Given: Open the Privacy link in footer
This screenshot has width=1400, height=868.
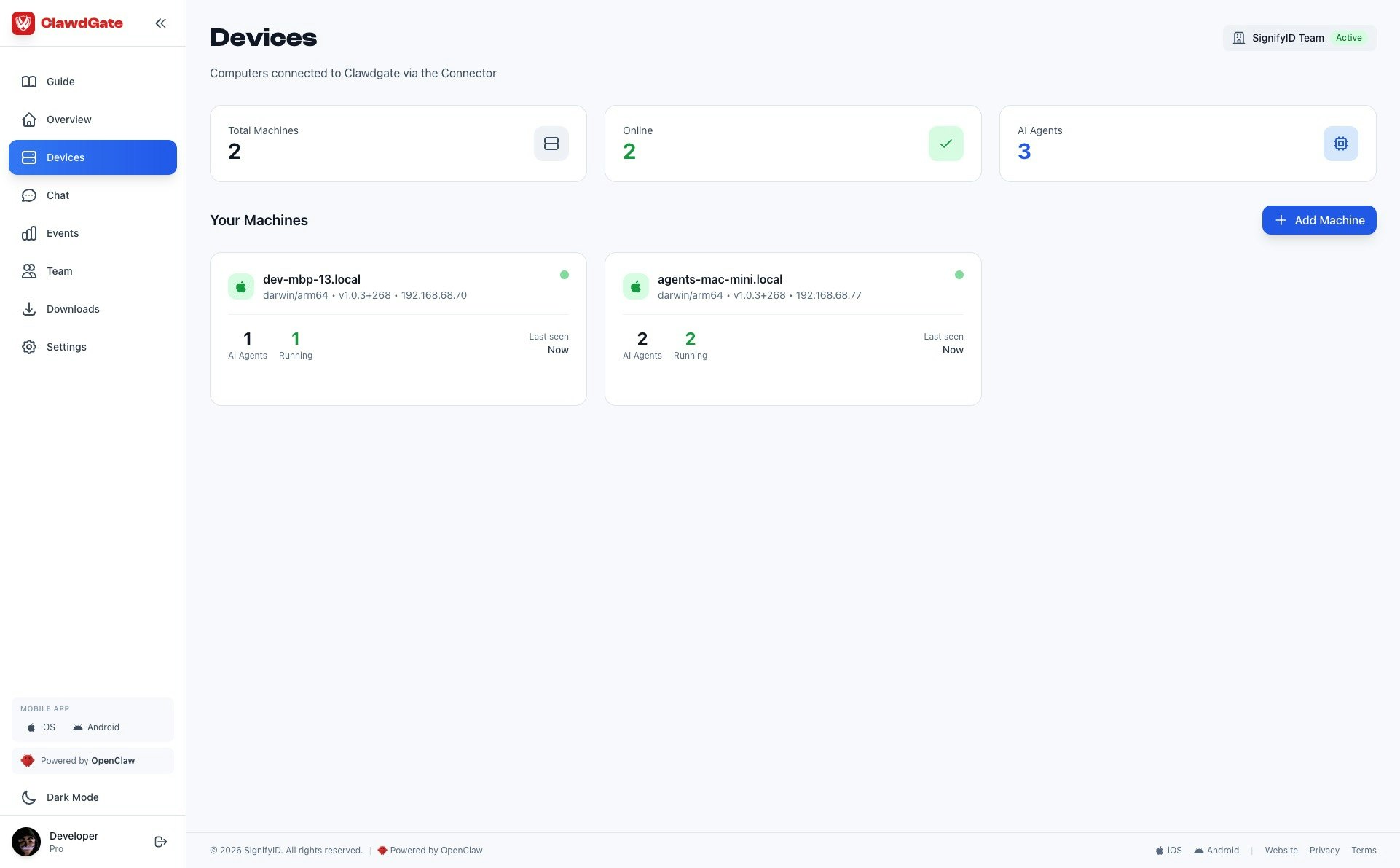Looking at the screenshot, I should (x=1324, y=851).
